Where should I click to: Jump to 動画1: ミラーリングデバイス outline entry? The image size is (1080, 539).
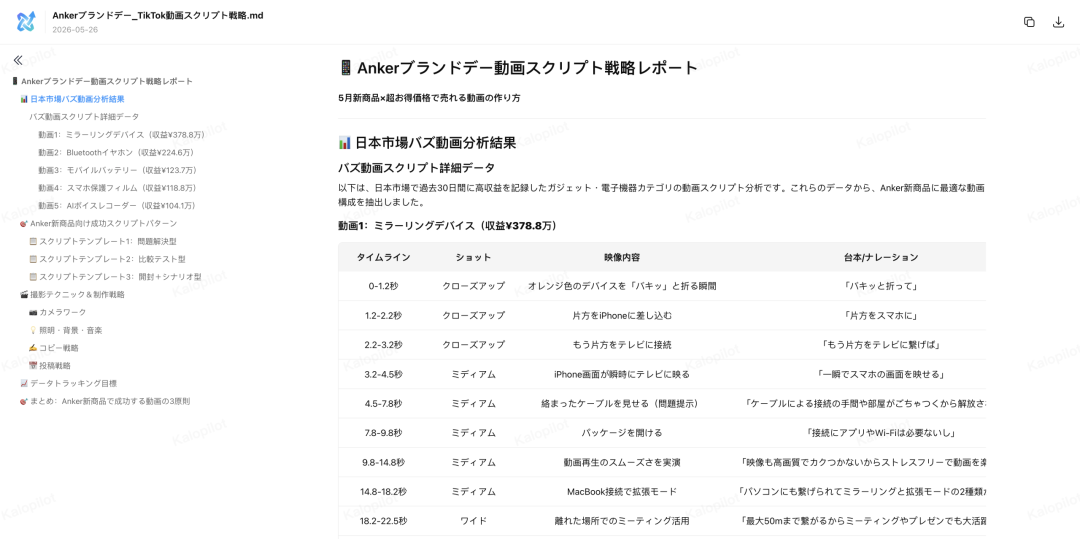coord(121,134)
